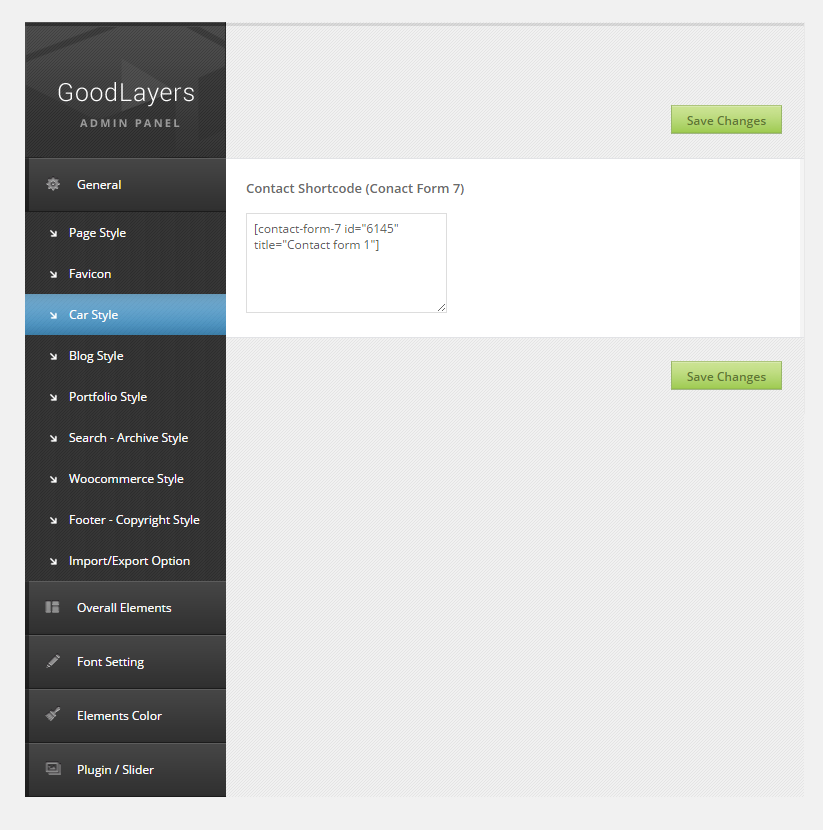Expand the Plugin / Slider section
Viewport: 823px width, 830px height.
pyautogui.click(x=125, y=770)
